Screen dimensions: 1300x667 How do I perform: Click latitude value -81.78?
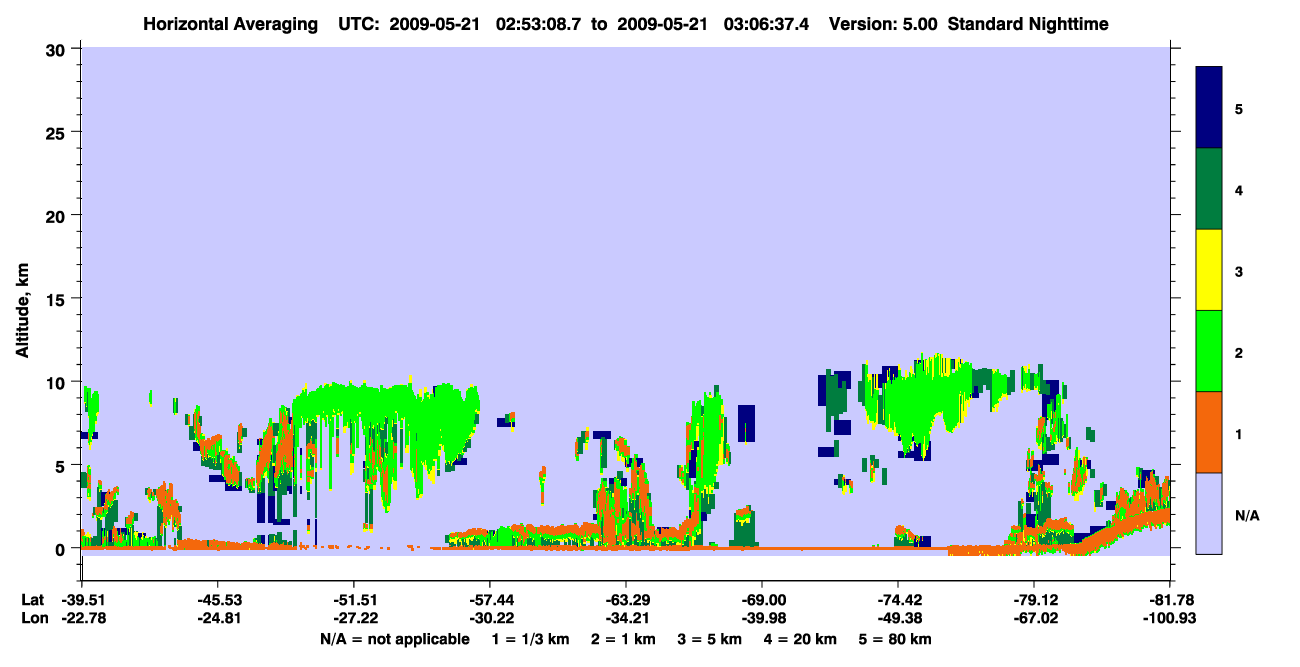(x=1169, y=600)
